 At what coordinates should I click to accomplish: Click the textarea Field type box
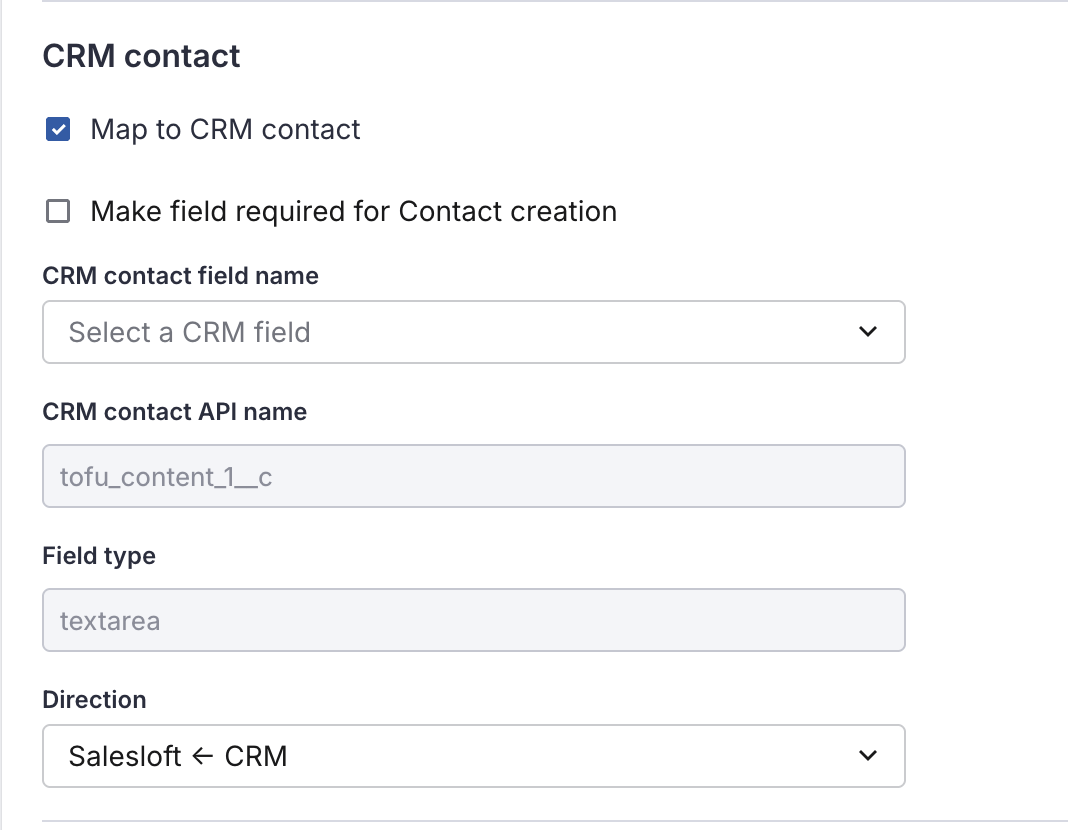pos(473,620)
